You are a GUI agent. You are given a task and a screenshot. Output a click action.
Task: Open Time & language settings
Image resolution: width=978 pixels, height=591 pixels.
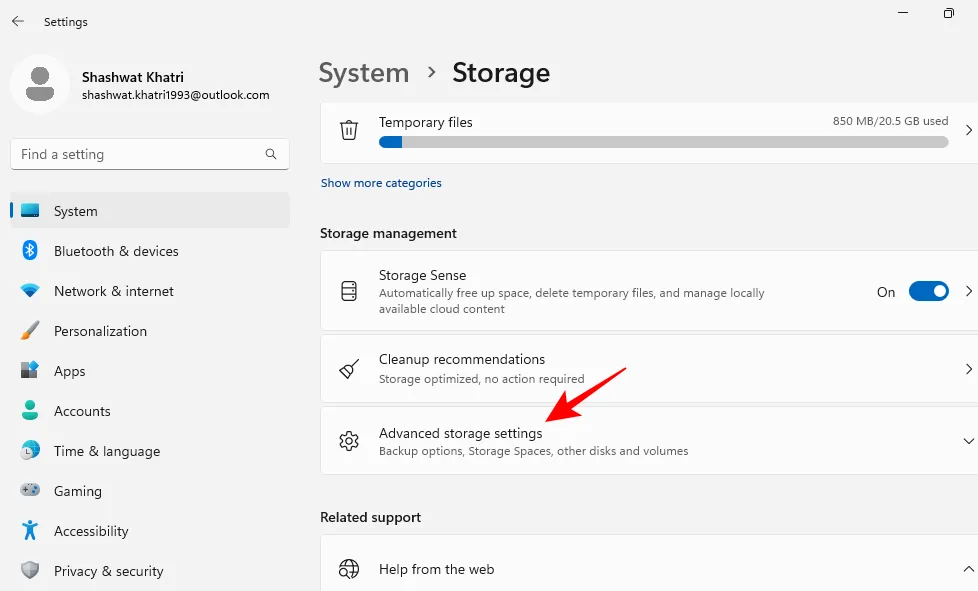pyautogui.click(x=150, y=450)
